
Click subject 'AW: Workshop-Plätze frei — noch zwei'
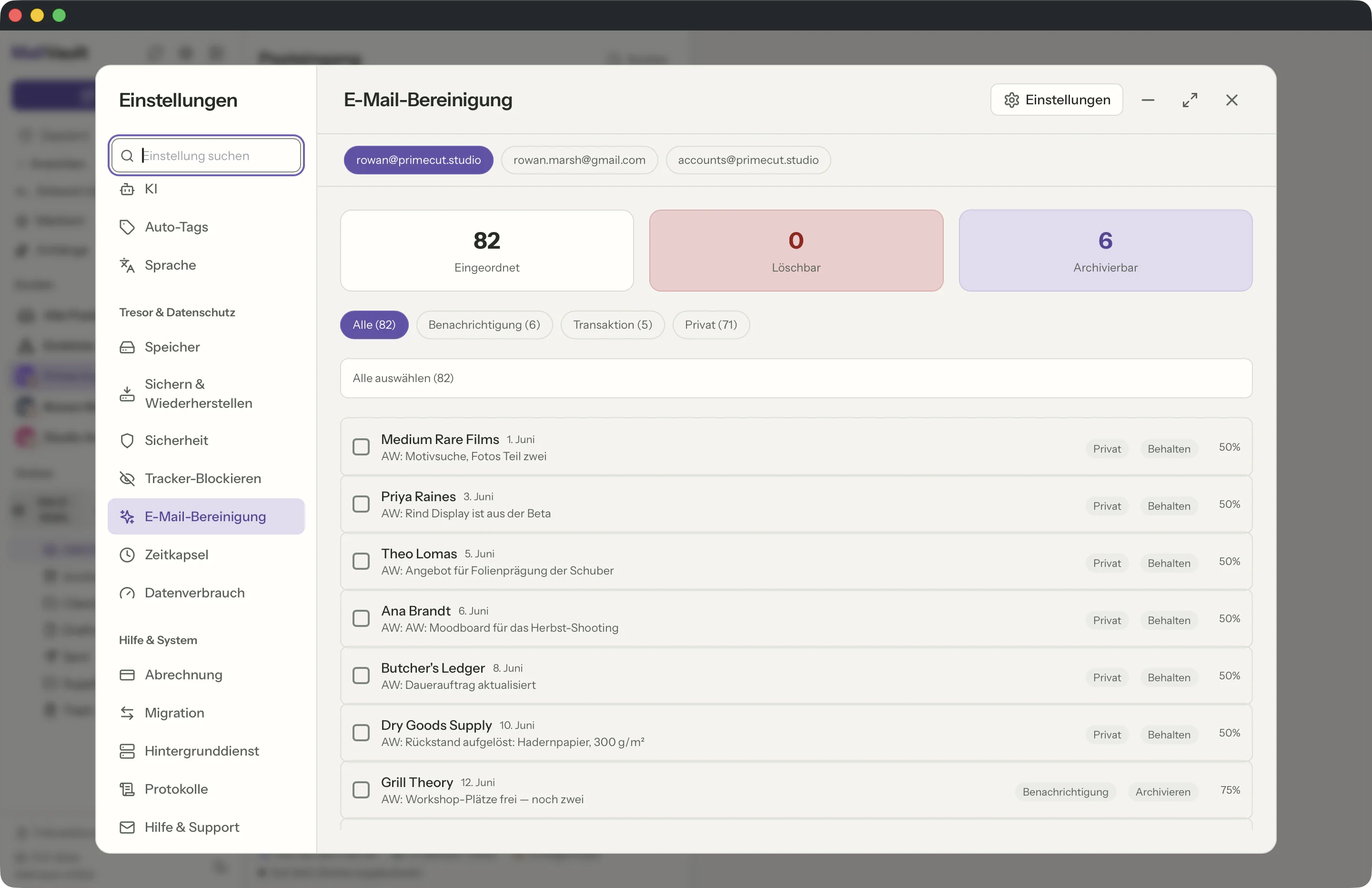tap(483, 799)
